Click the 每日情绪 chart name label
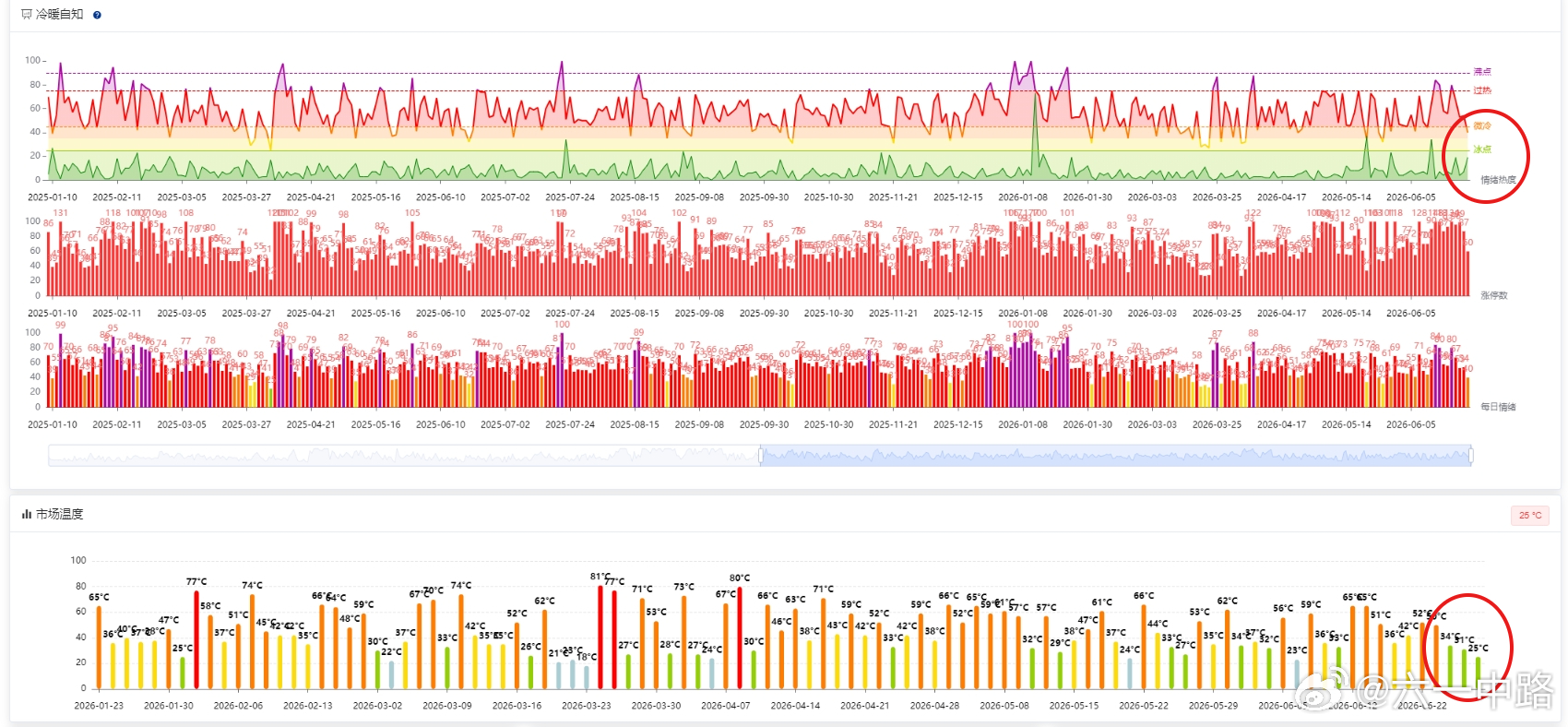 1498,407
